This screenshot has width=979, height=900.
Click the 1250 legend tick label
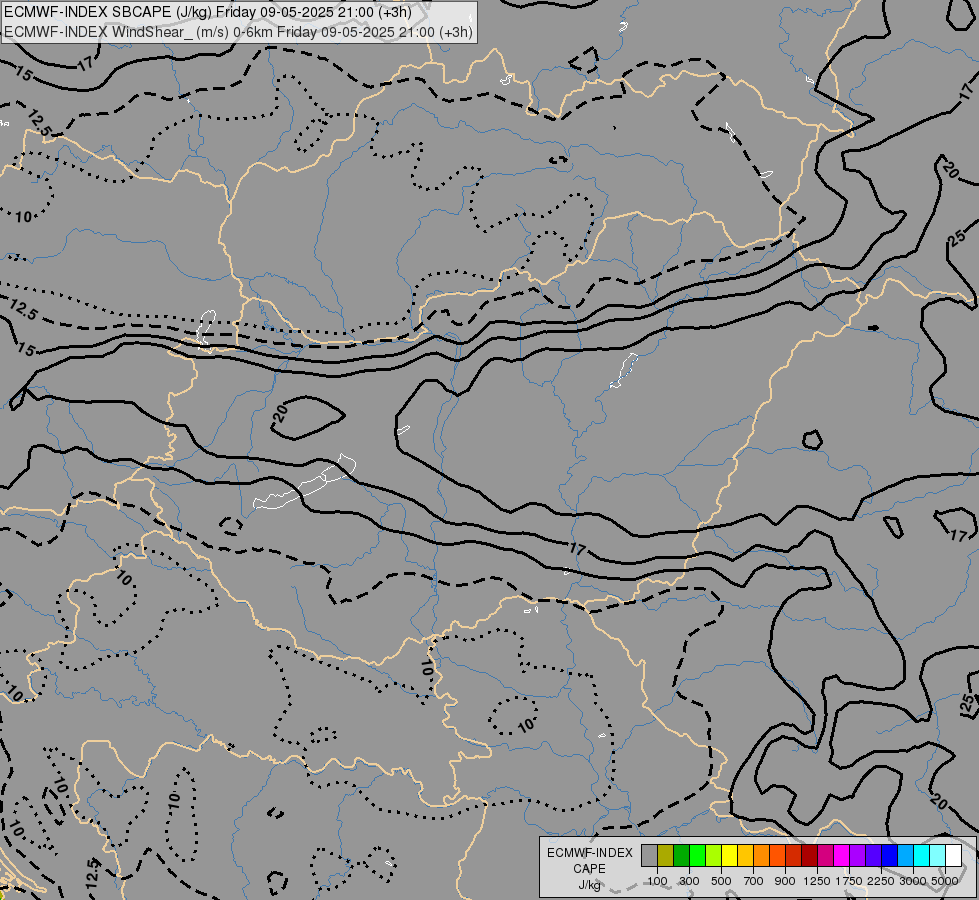click(817, 881)
